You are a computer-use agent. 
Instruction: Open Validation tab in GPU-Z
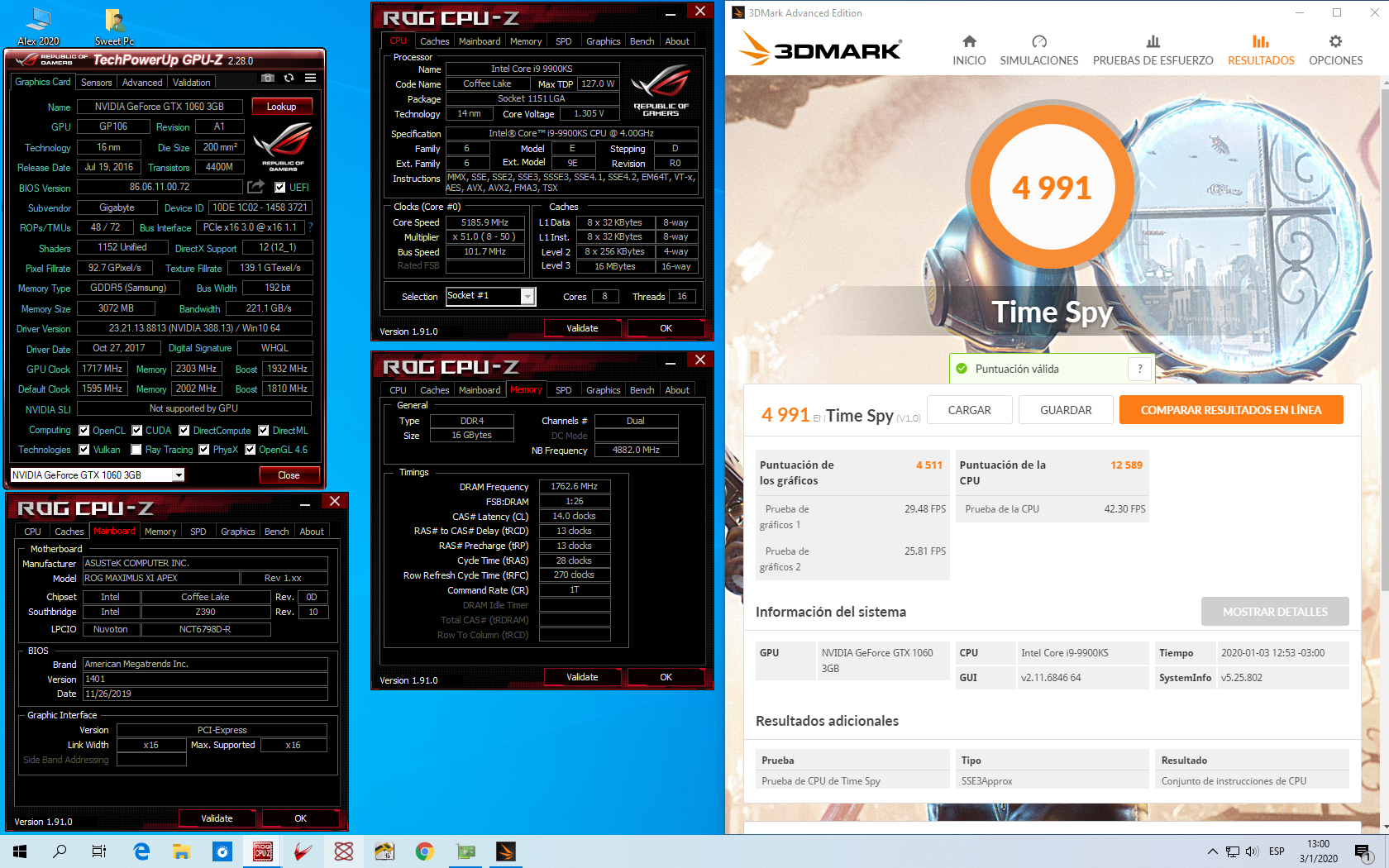point(192,83)
